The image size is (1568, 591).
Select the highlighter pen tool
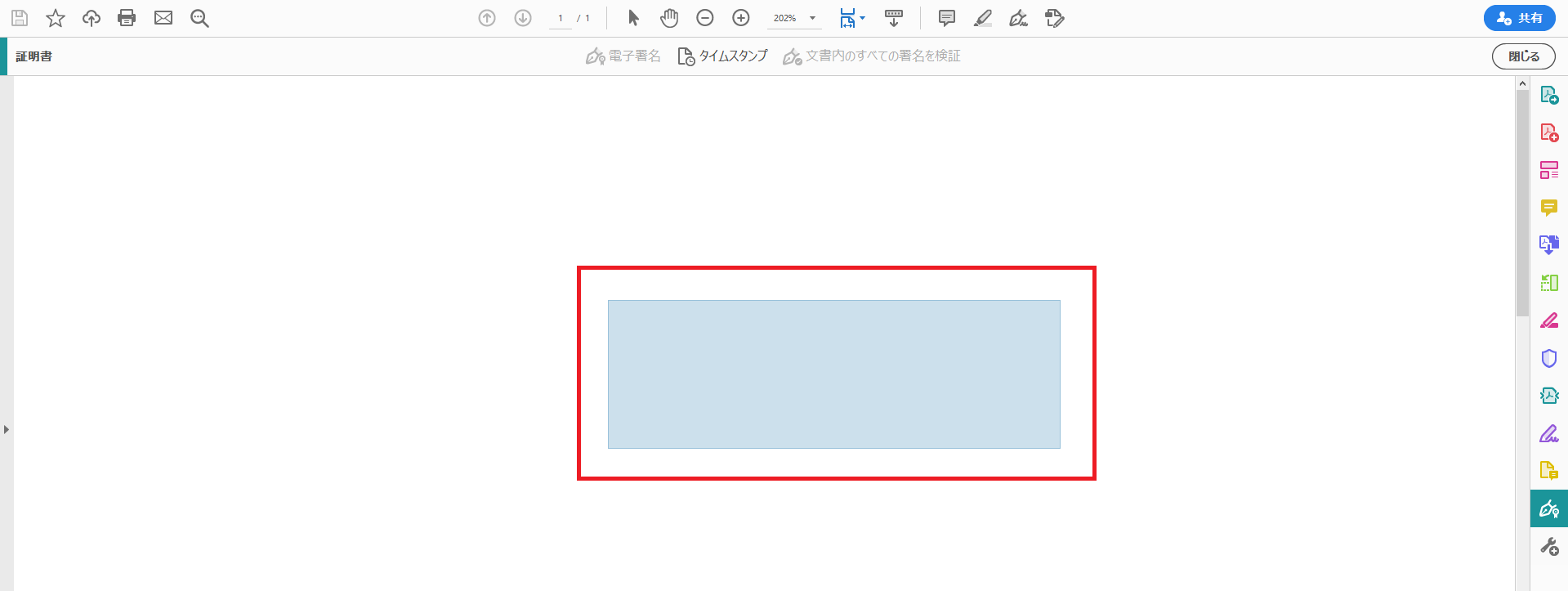pyautogui.click(x=983, y=18)
